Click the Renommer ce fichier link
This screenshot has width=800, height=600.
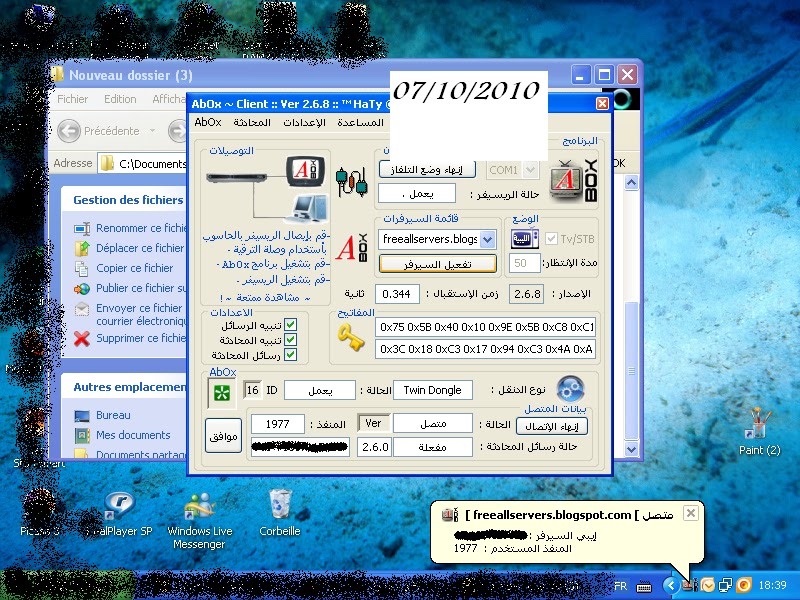pos(141,228)
